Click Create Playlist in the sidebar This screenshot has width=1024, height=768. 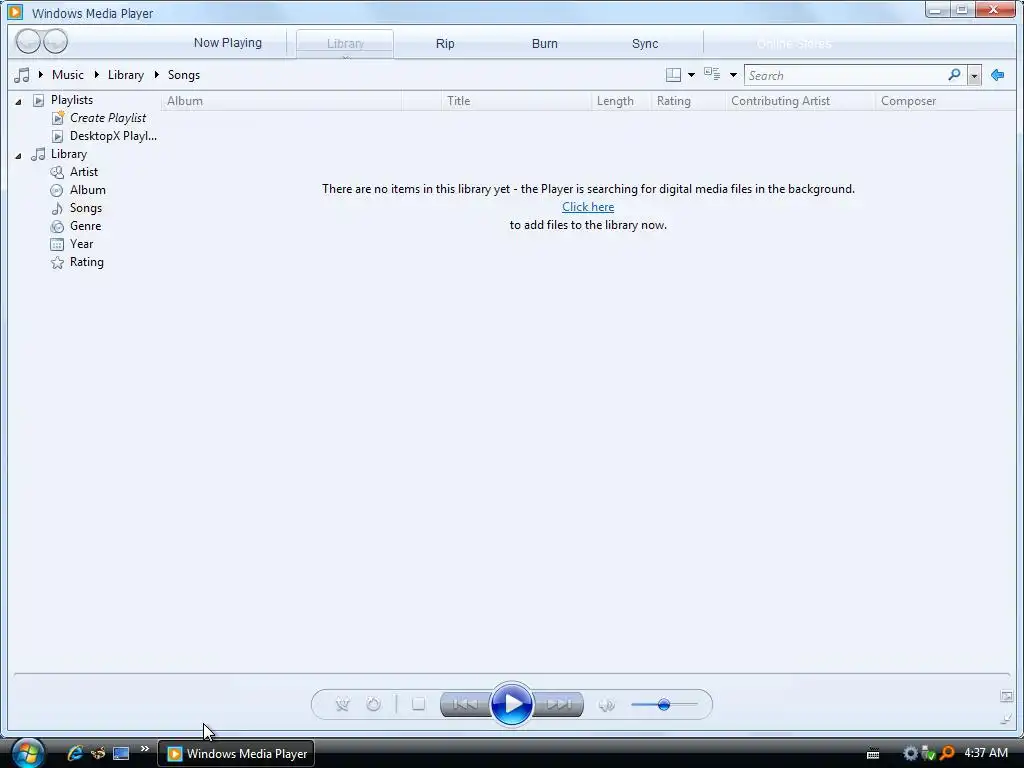[108, 118]
